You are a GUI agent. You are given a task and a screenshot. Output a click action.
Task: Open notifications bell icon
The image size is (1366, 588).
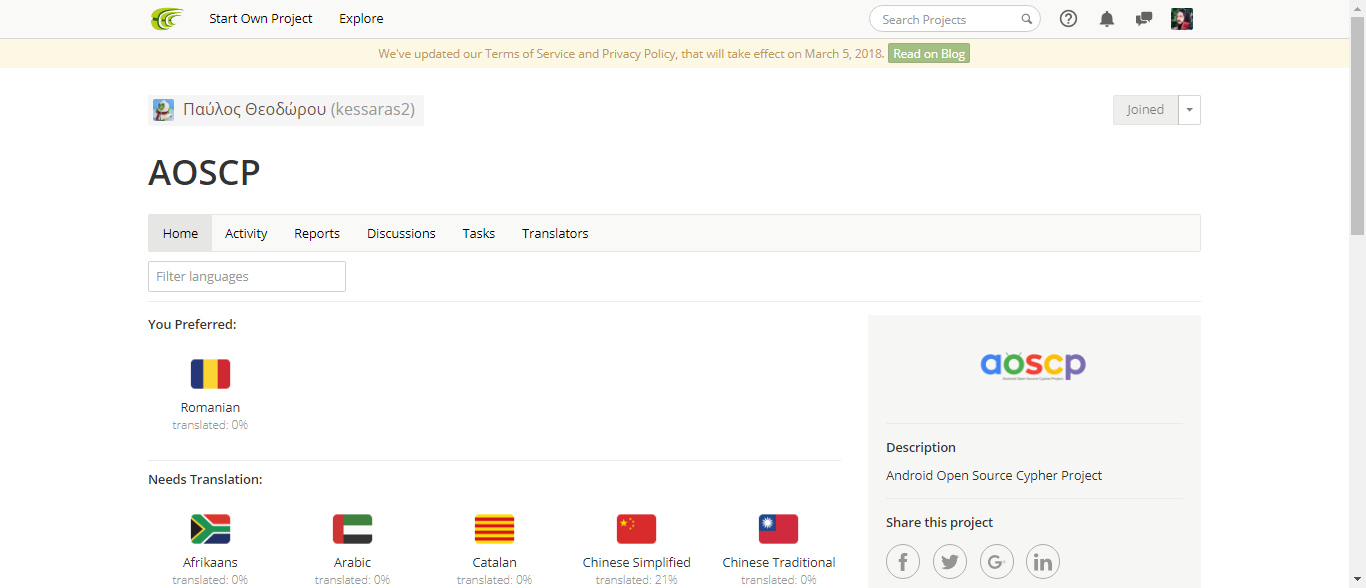click(x=1106, y=19)
